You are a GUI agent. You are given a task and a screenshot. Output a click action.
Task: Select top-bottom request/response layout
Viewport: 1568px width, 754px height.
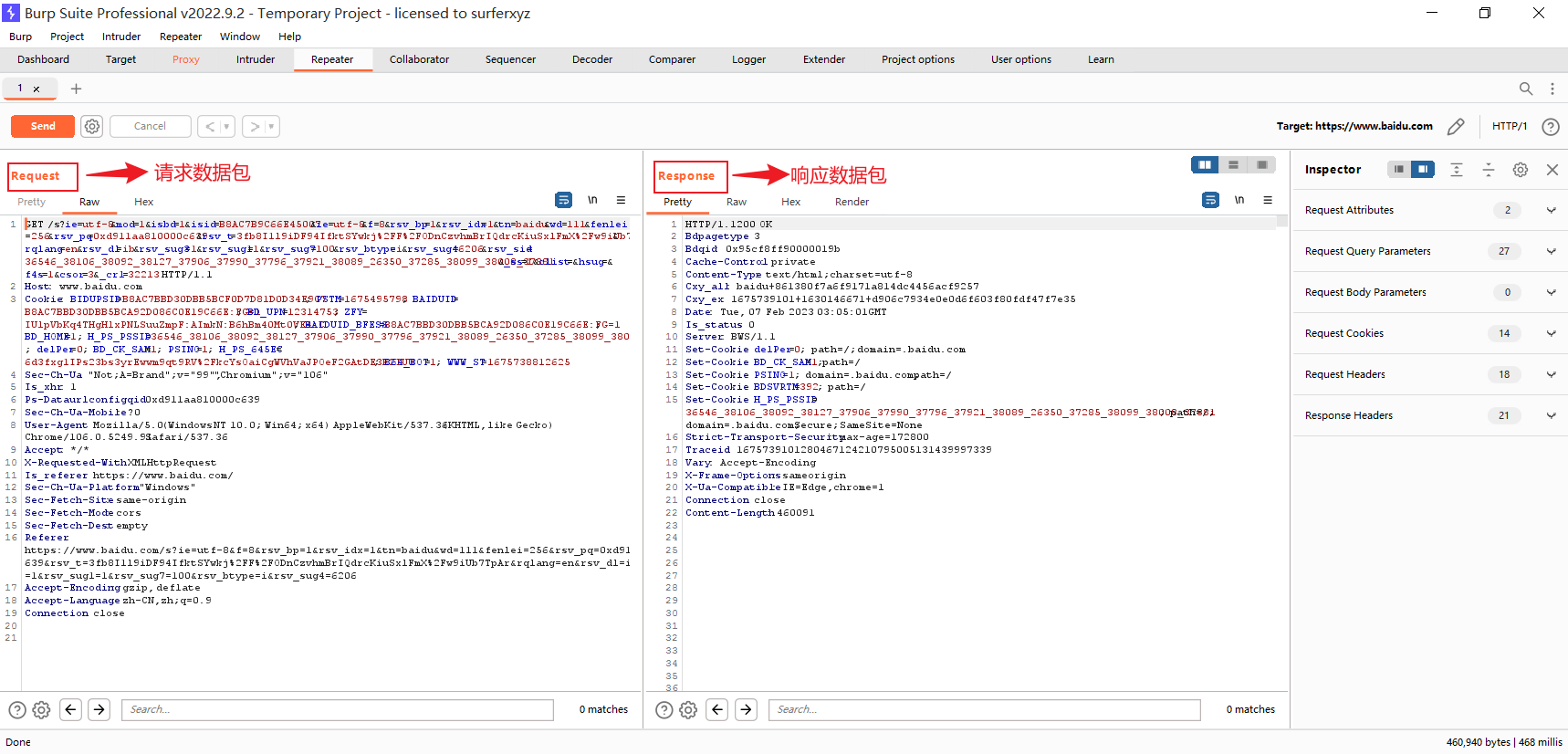pos(1233,164)
